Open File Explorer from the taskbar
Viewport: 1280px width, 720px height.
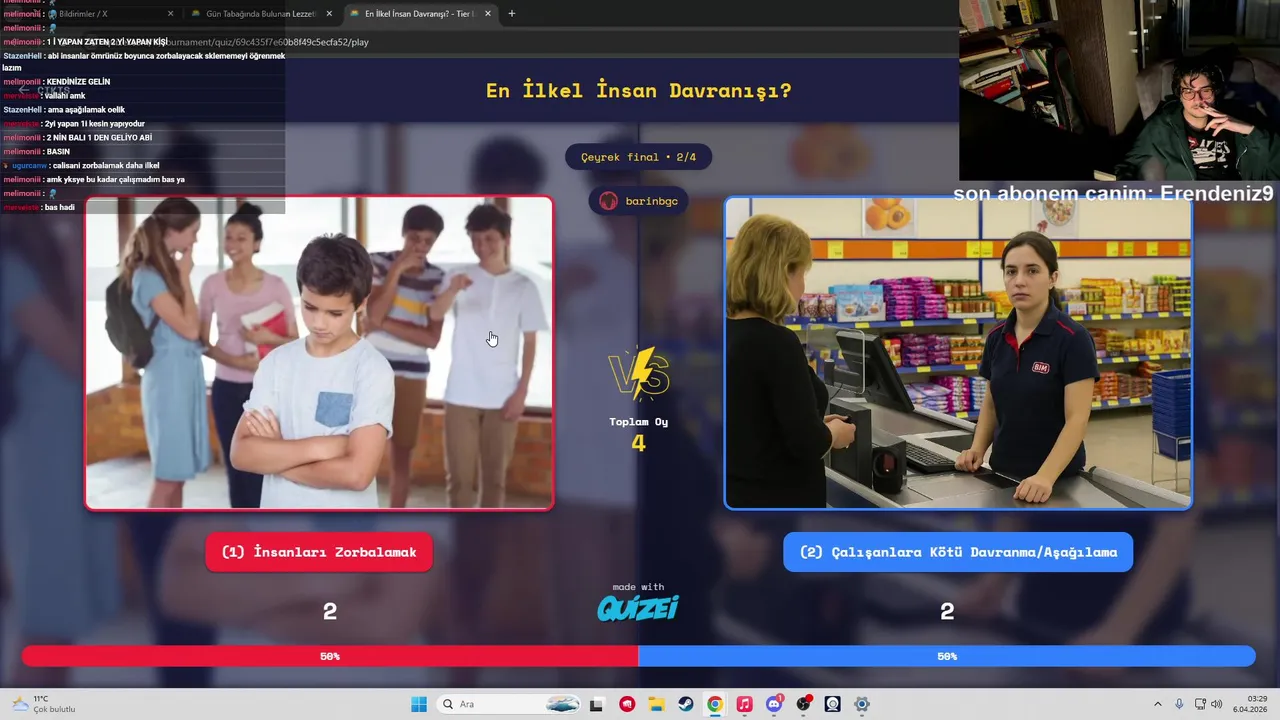656,704
